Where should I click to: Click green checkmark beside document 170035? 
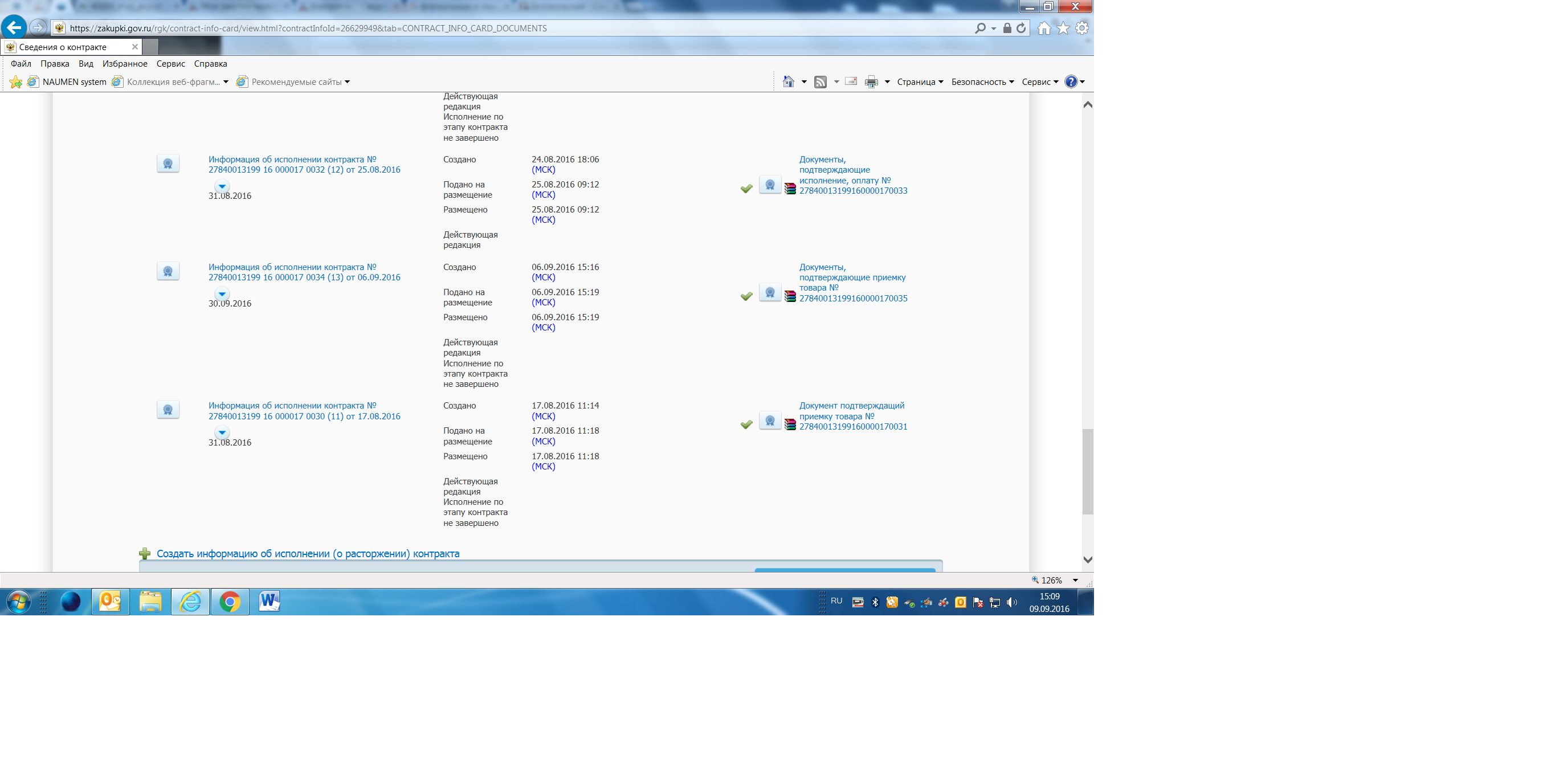pos(746,296)
